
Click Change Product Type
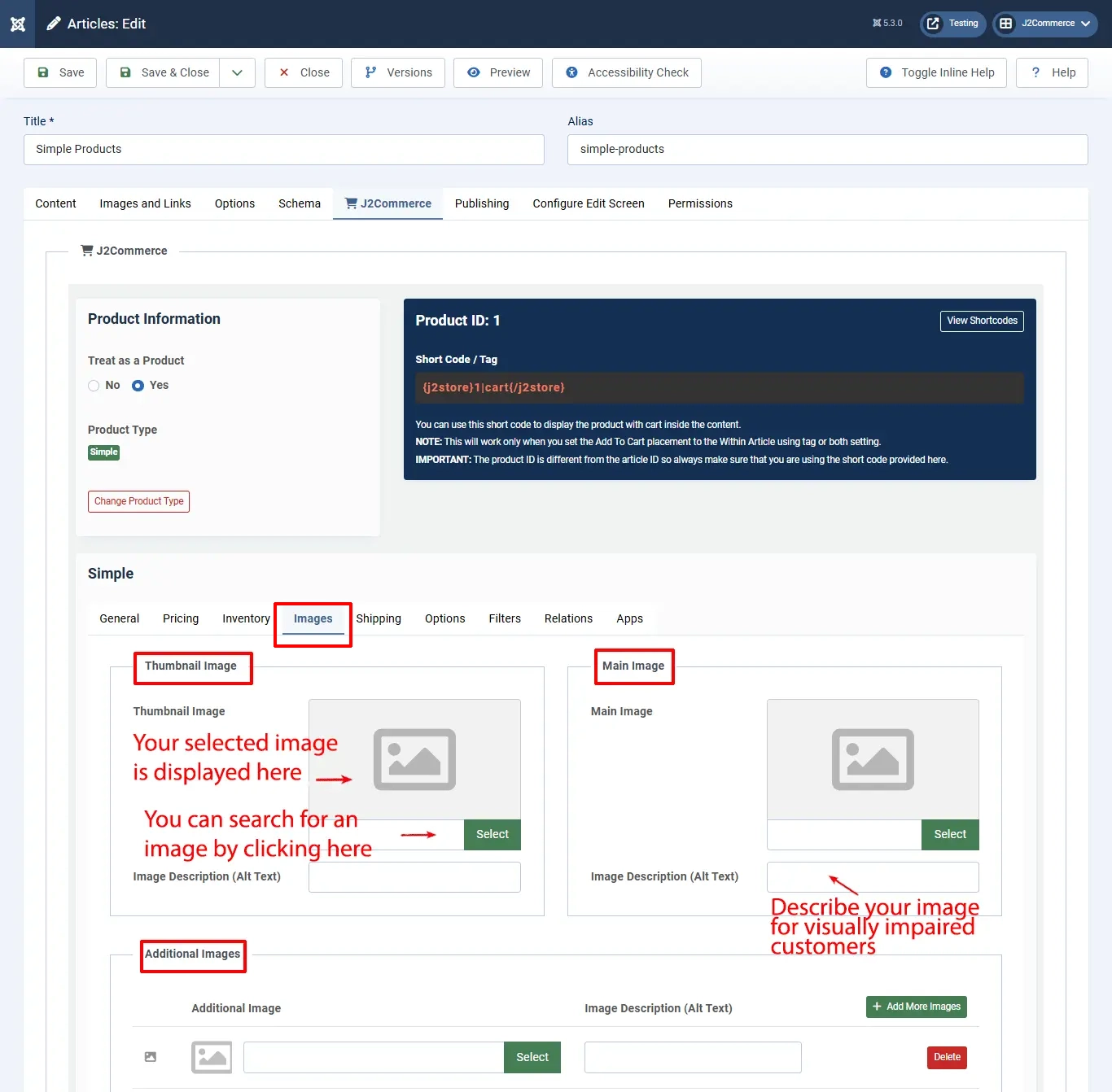click(x=138, y=501)
